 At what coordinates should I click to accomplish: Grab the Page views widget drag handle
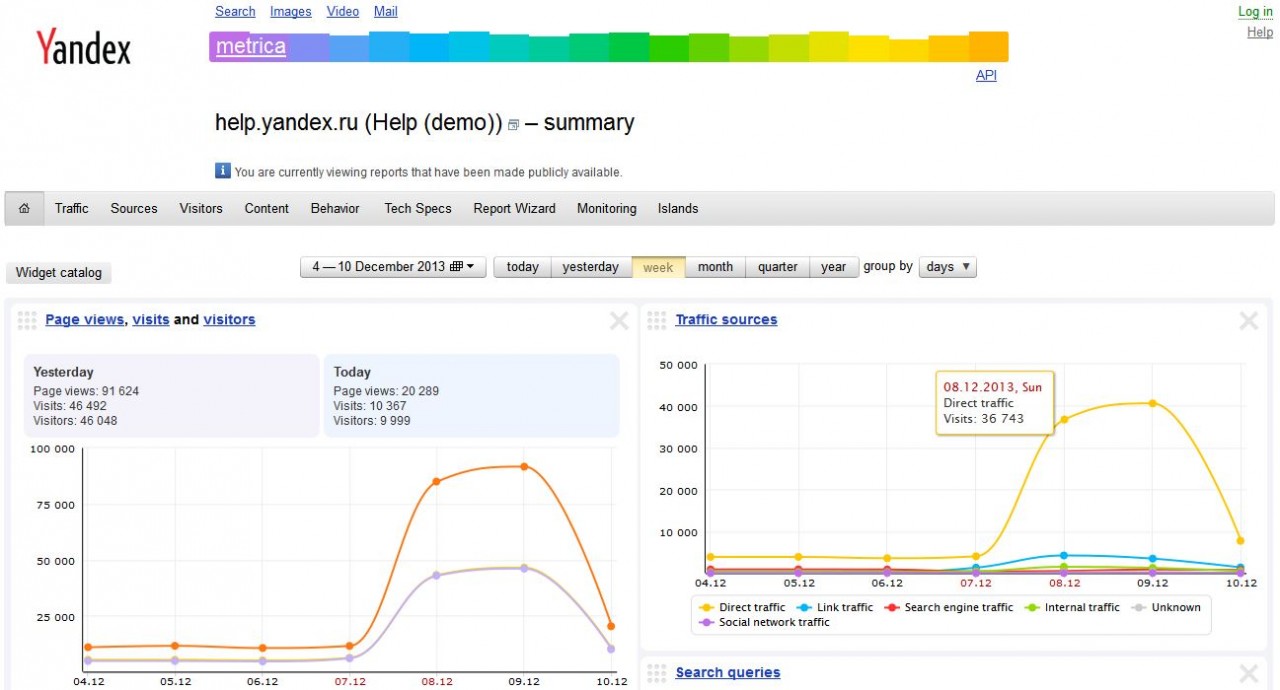click(x=27, y=320)
